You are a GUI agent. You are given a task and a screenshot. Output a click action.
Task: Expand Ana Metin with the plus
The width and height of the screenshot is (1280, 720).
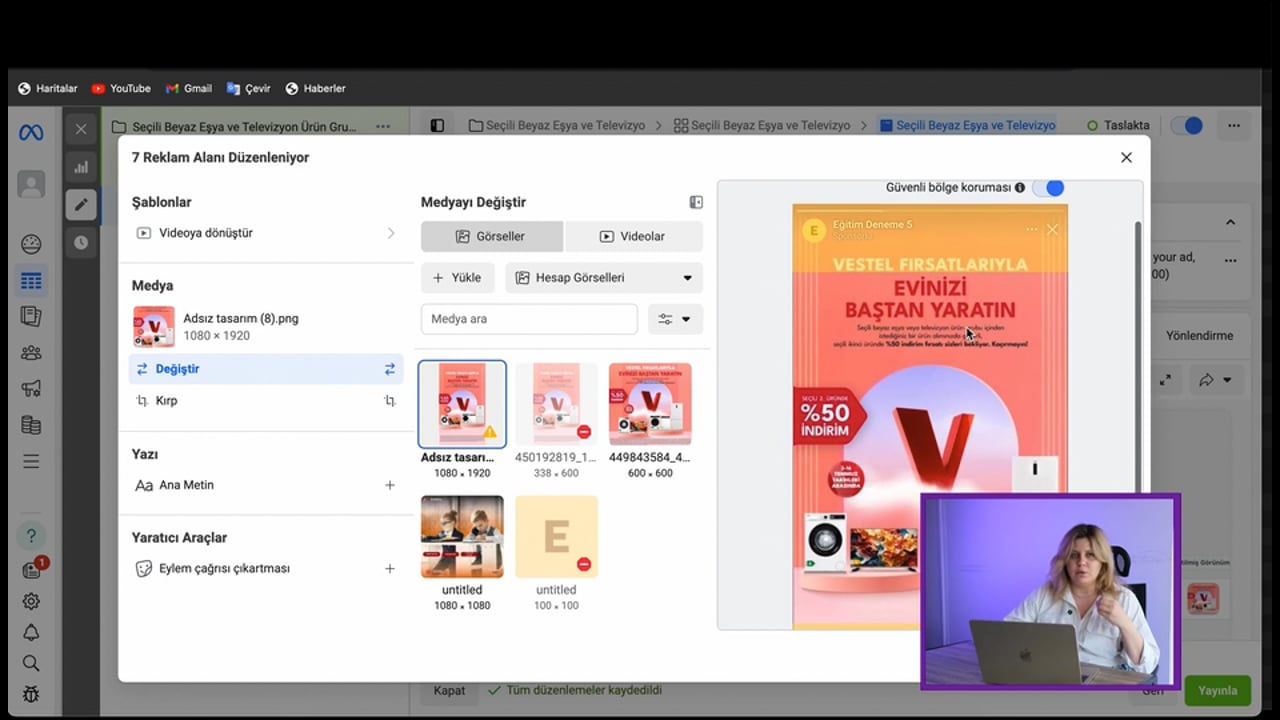click(390, 485)
